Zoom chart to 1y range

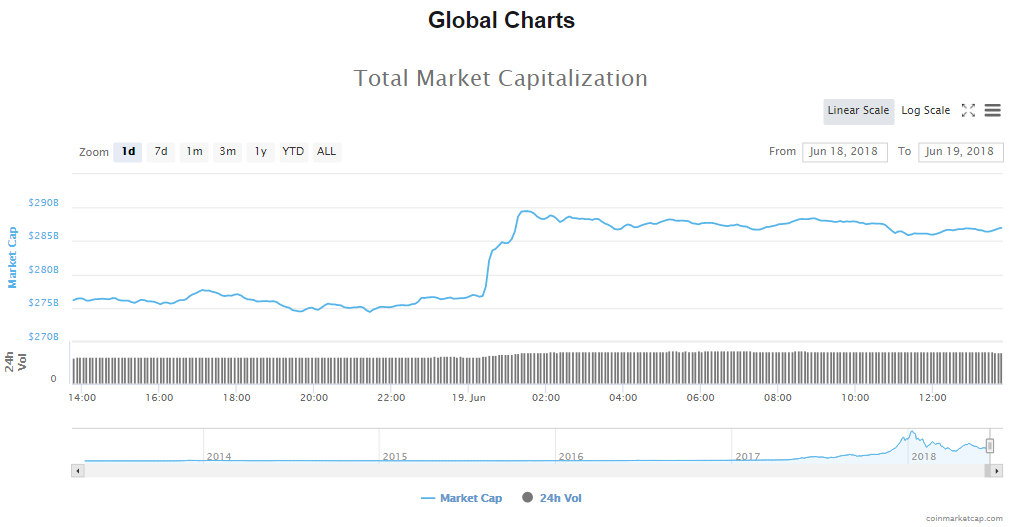(x=260, y=152)
